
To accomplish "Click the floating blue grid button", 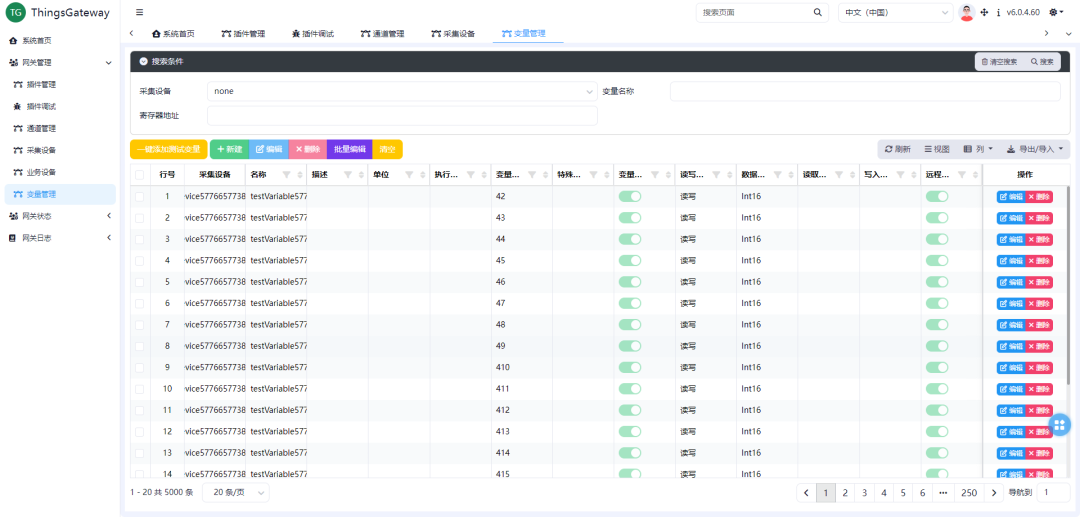I will [x=1060, y=425].
